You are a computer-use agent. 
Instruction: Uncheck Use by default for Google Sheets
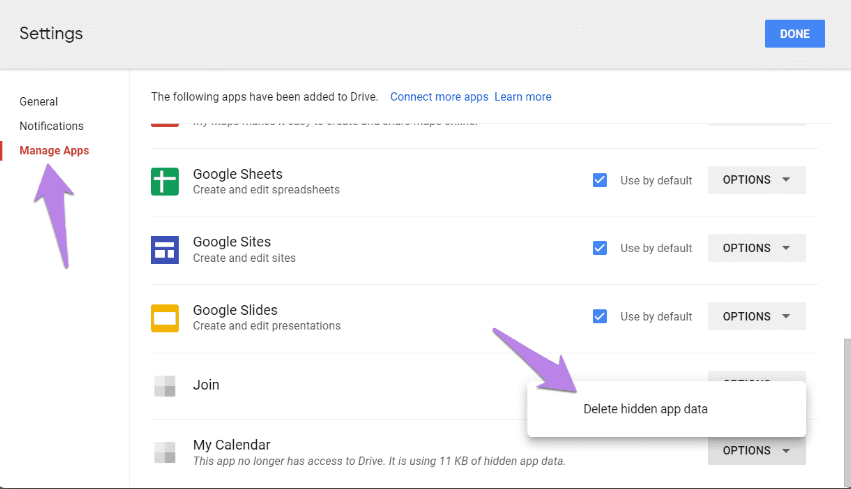600,180
